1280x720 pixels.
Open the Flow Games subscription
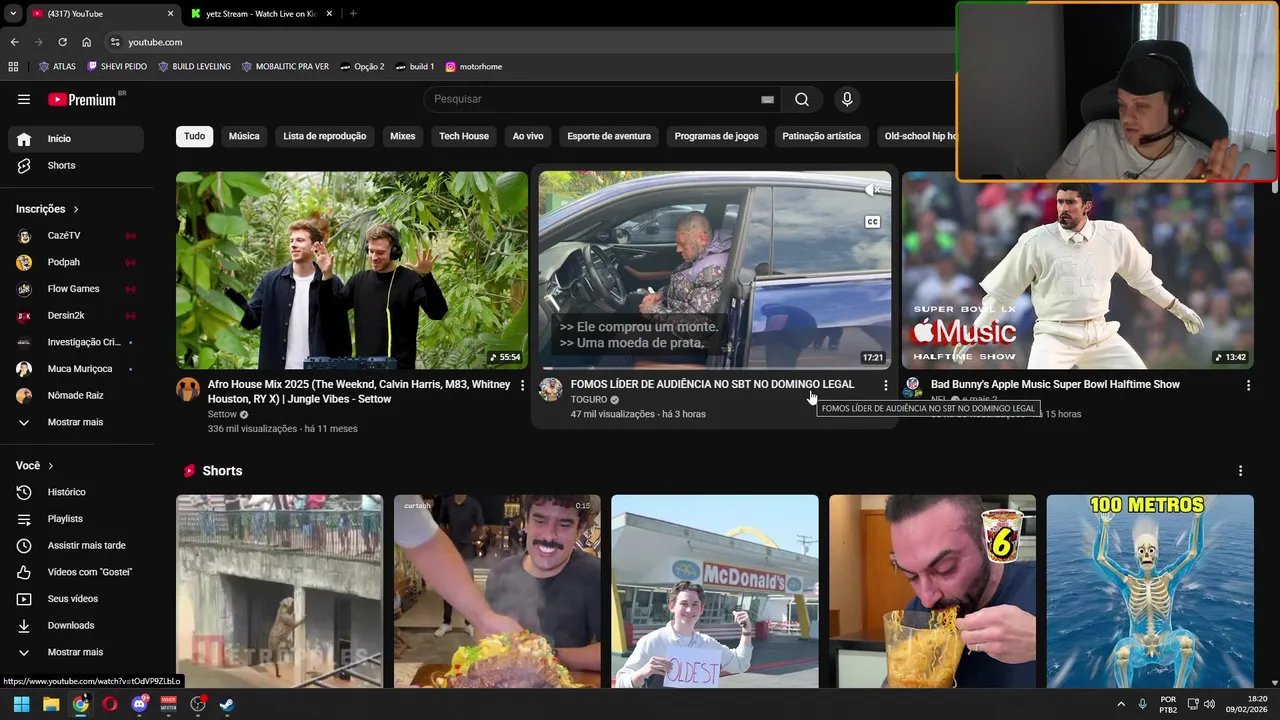pos(76,289)
